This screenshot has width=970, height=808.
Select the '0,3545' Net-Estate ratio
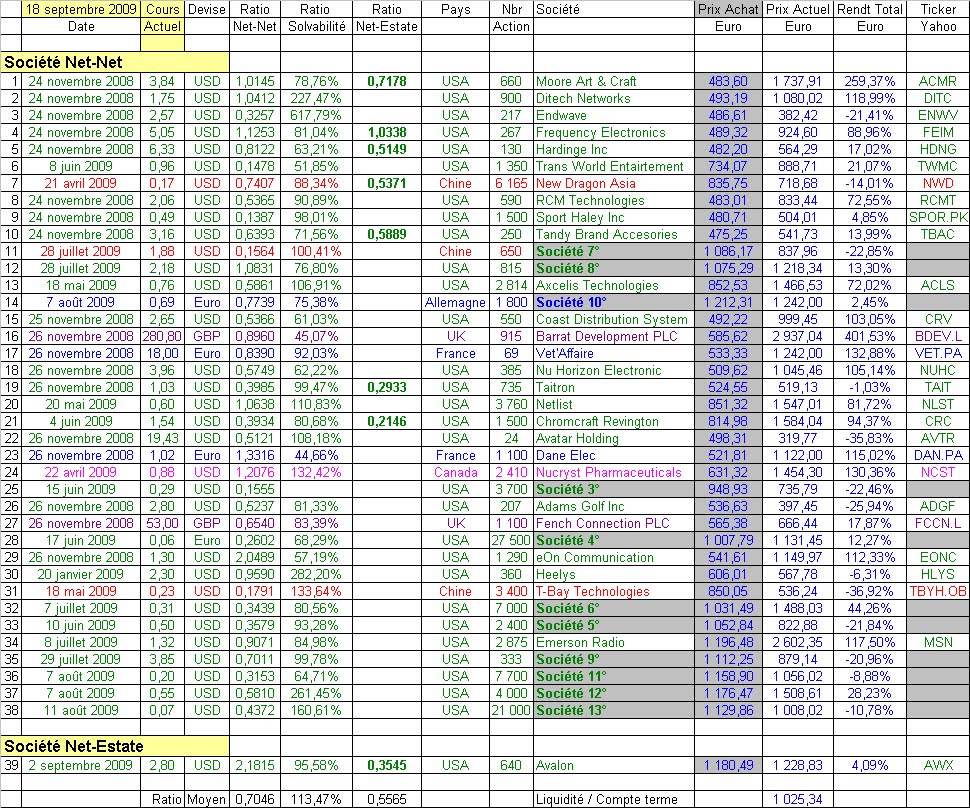pyautogui.click(x=387, y=765)
